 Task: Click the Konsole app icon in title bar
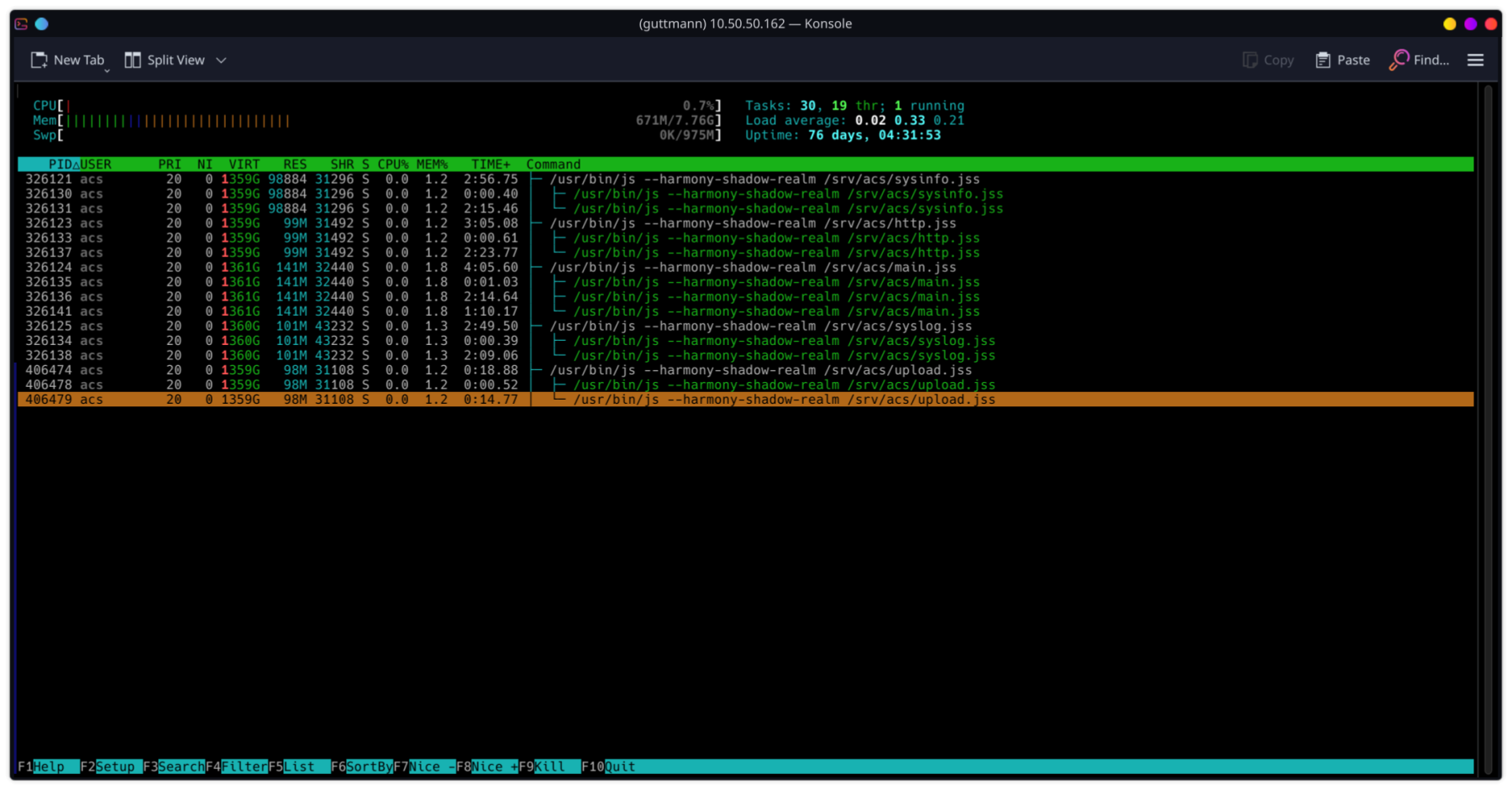21,24
